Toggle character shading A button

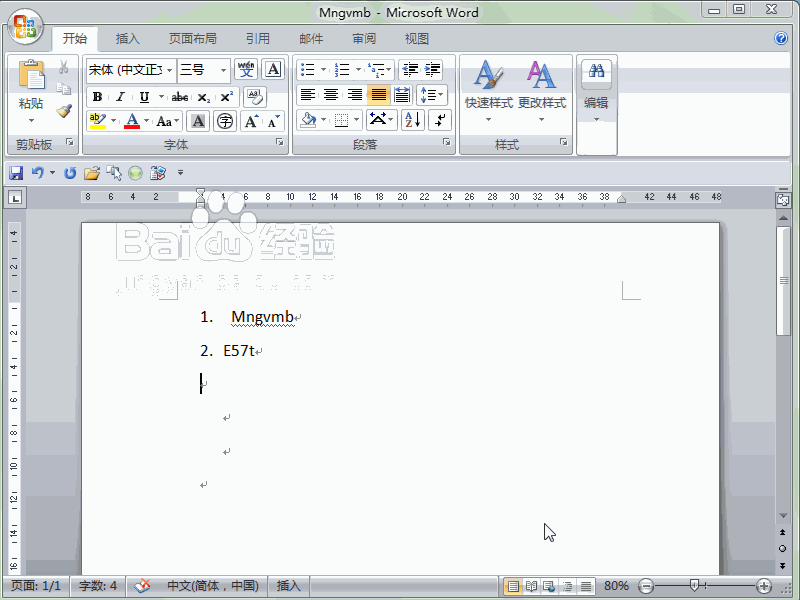[198, 121]
